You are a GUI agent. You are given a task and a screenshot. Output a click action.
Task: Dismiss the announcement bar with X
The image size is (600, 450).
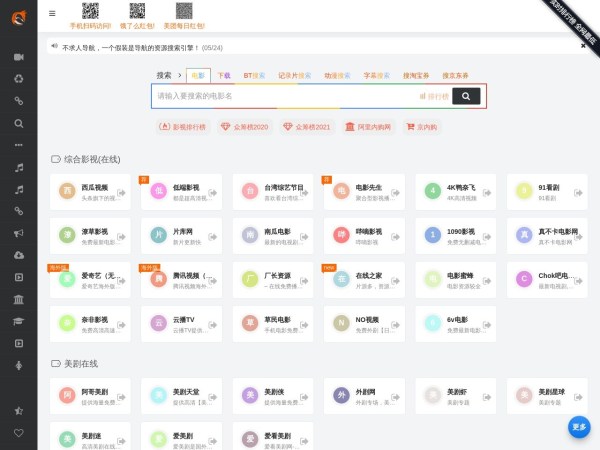pyautogui.click(x=583, y=46)
